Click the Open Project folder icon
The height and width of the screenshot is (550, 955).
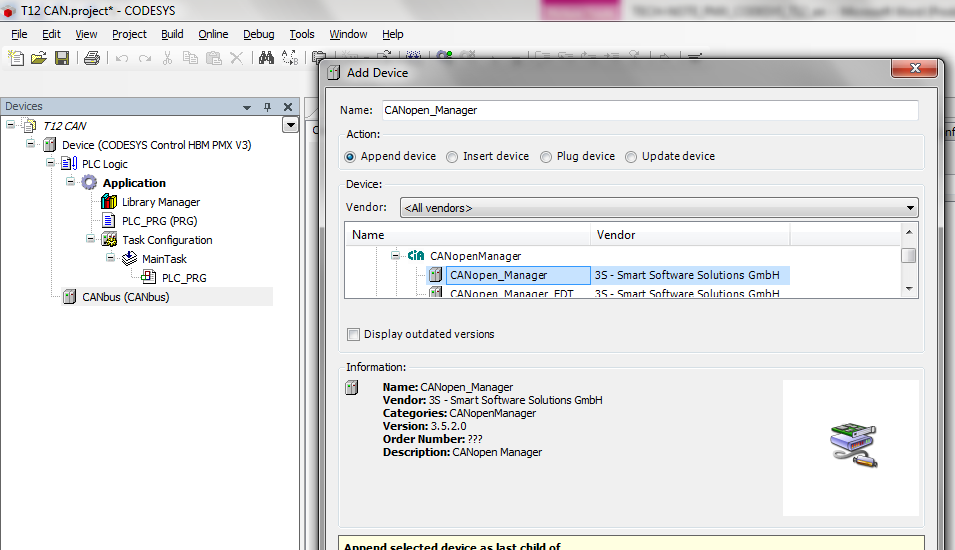click(38, 58)
